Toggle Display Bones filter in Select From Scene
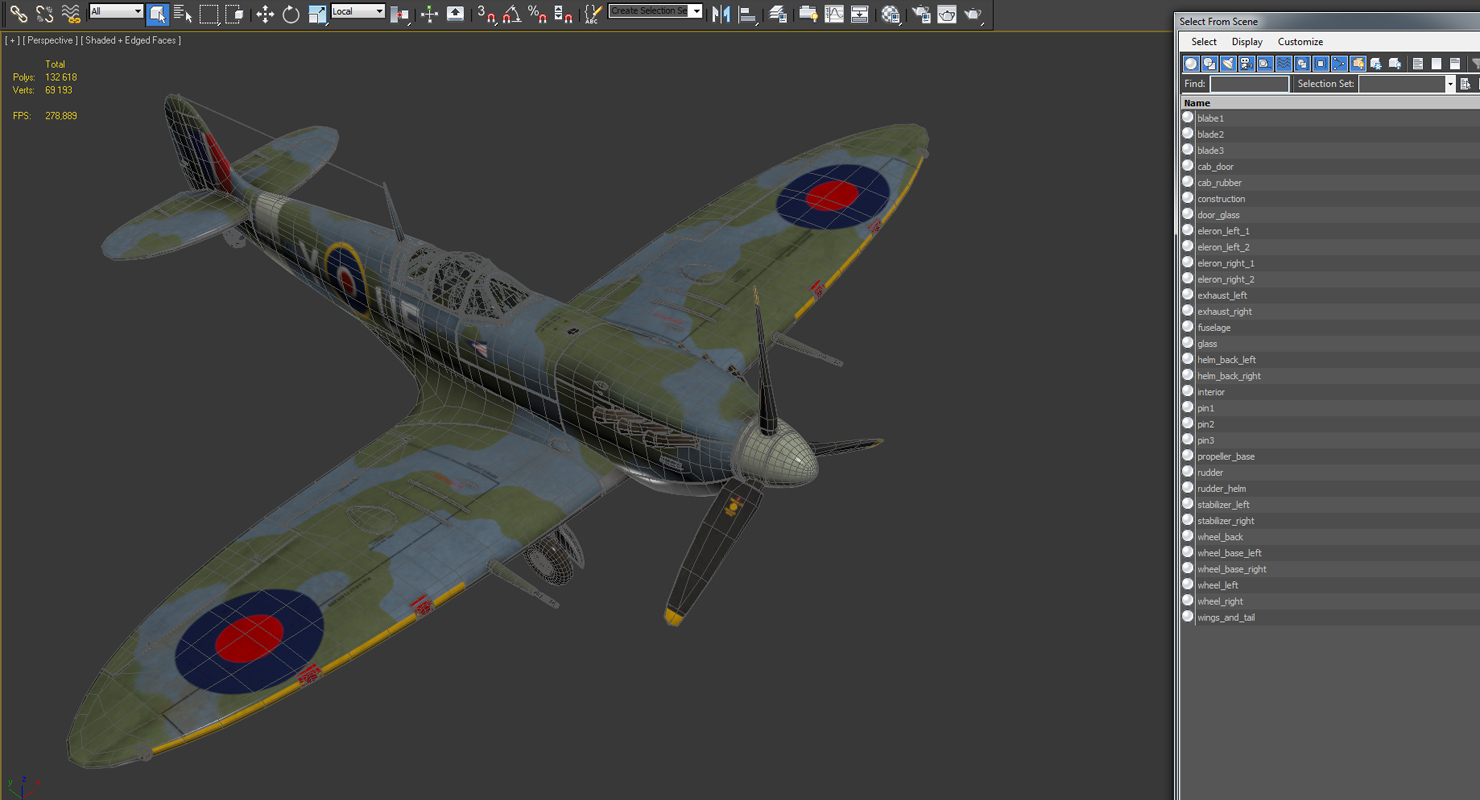Viewport: 1480px width, 800px height. pos(1339,64)
